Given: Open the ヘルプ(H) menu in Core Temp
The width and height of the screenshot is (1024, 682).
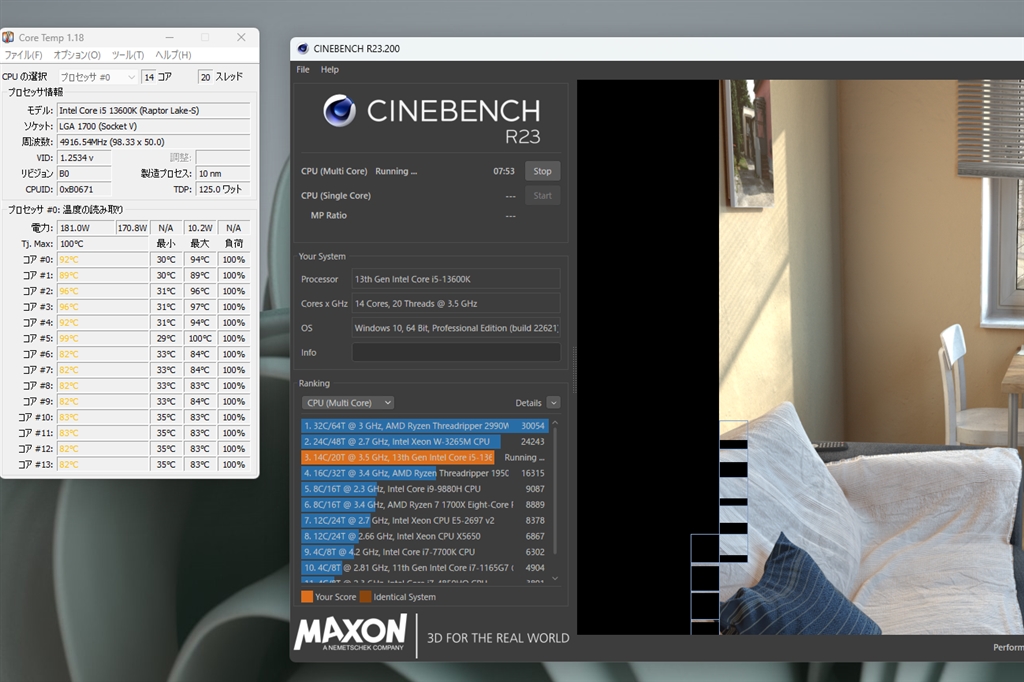Looking at the screenshot, I should [x=173, y=55].
